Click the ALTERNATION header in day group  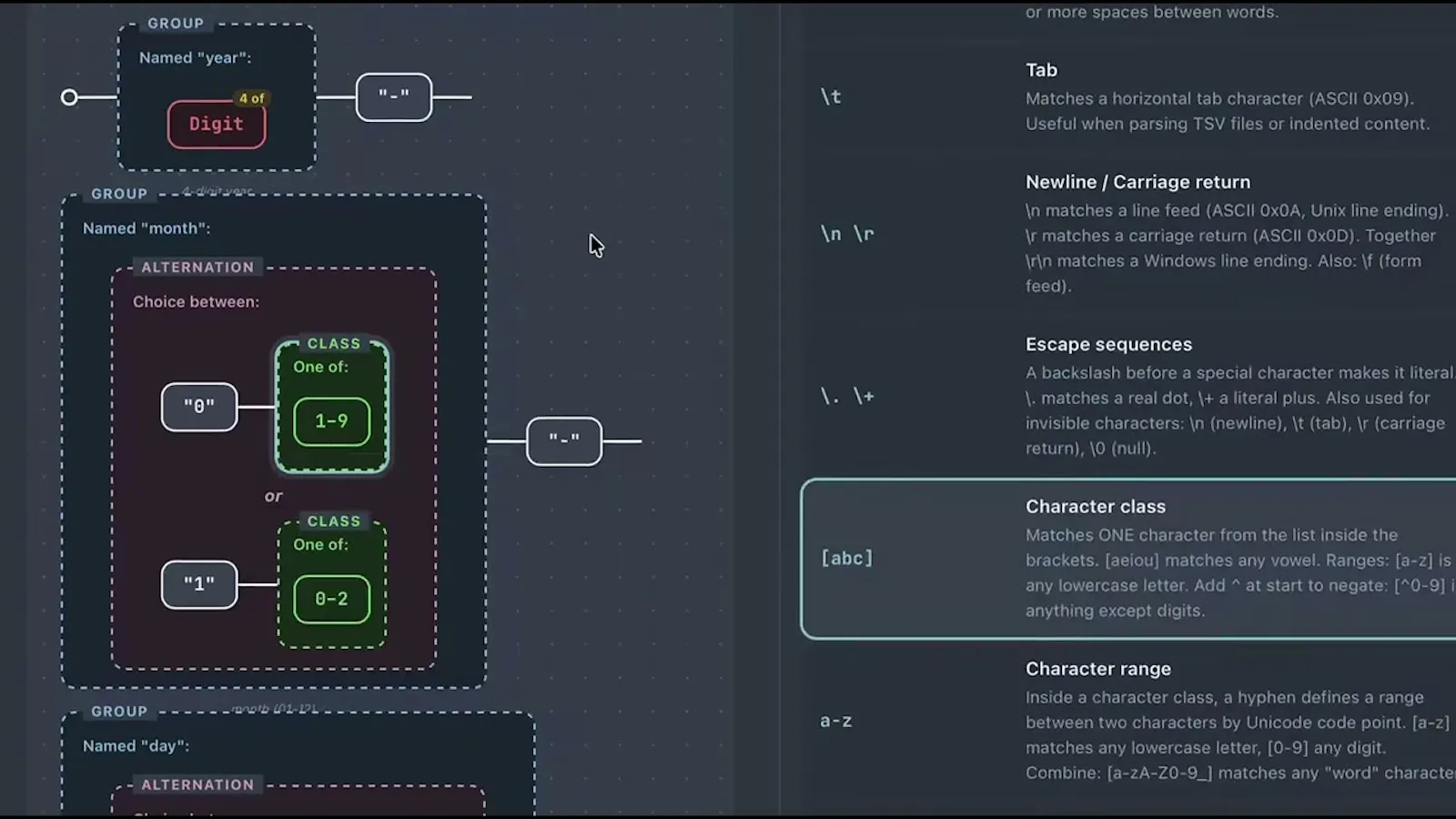[x=197, y=785]
